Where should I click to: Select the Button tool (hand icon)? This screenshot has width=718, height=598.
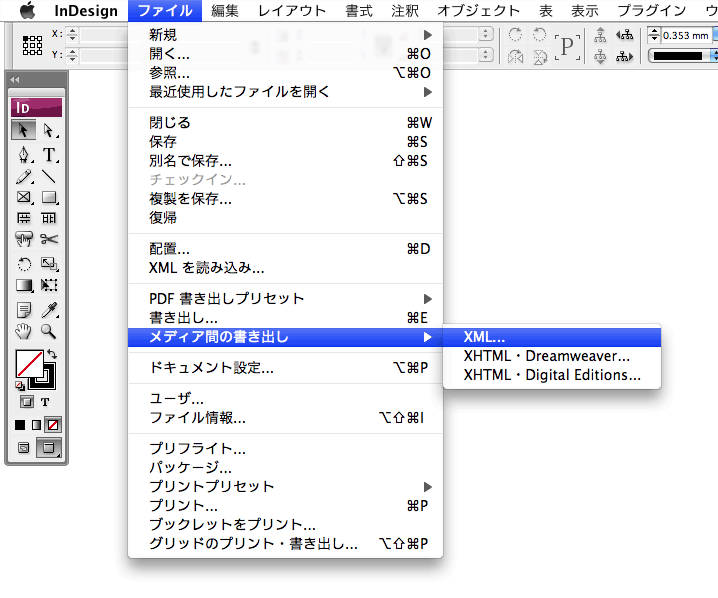23,239
